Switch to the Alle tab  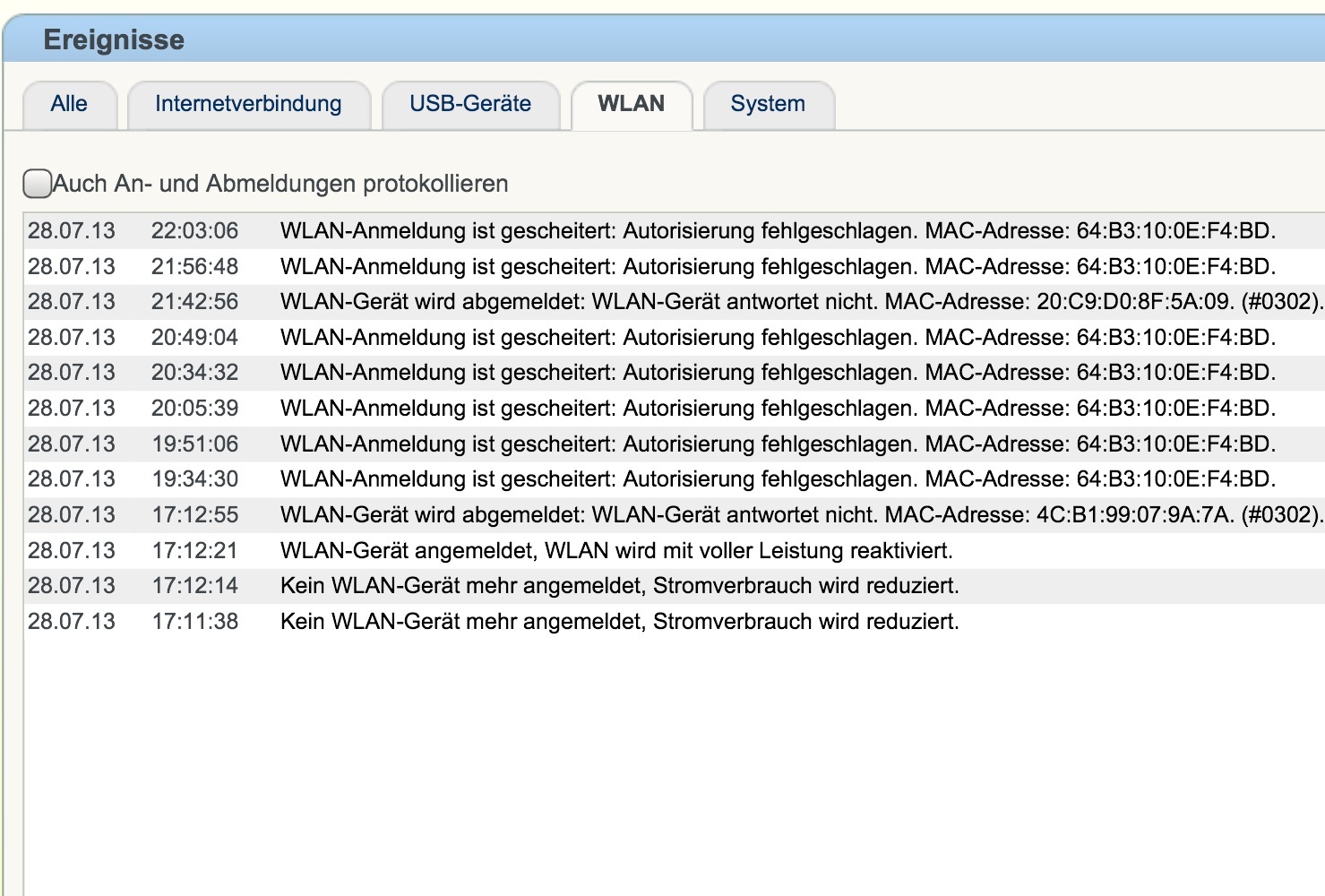click(69, 104)
